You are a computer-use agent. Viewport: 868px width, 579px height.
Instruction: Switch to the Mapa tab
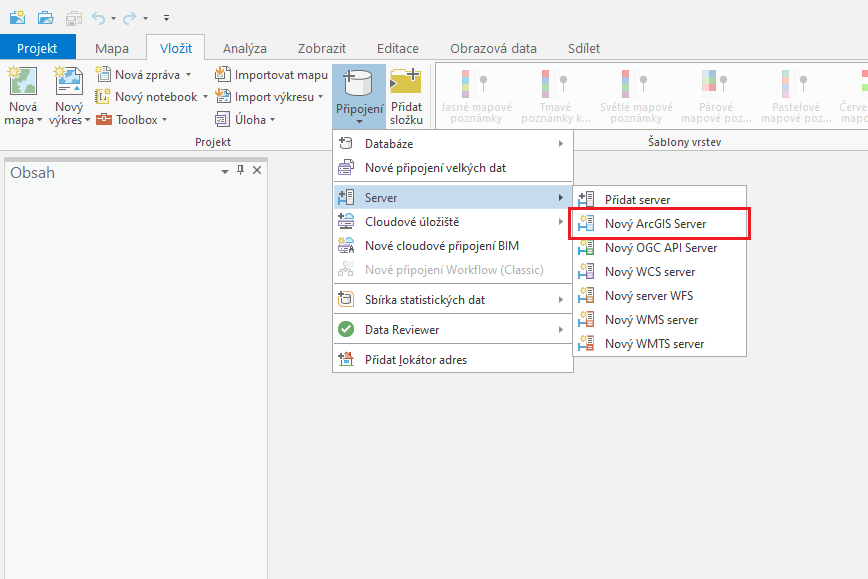pyautogui.click(x=112, y=48)
